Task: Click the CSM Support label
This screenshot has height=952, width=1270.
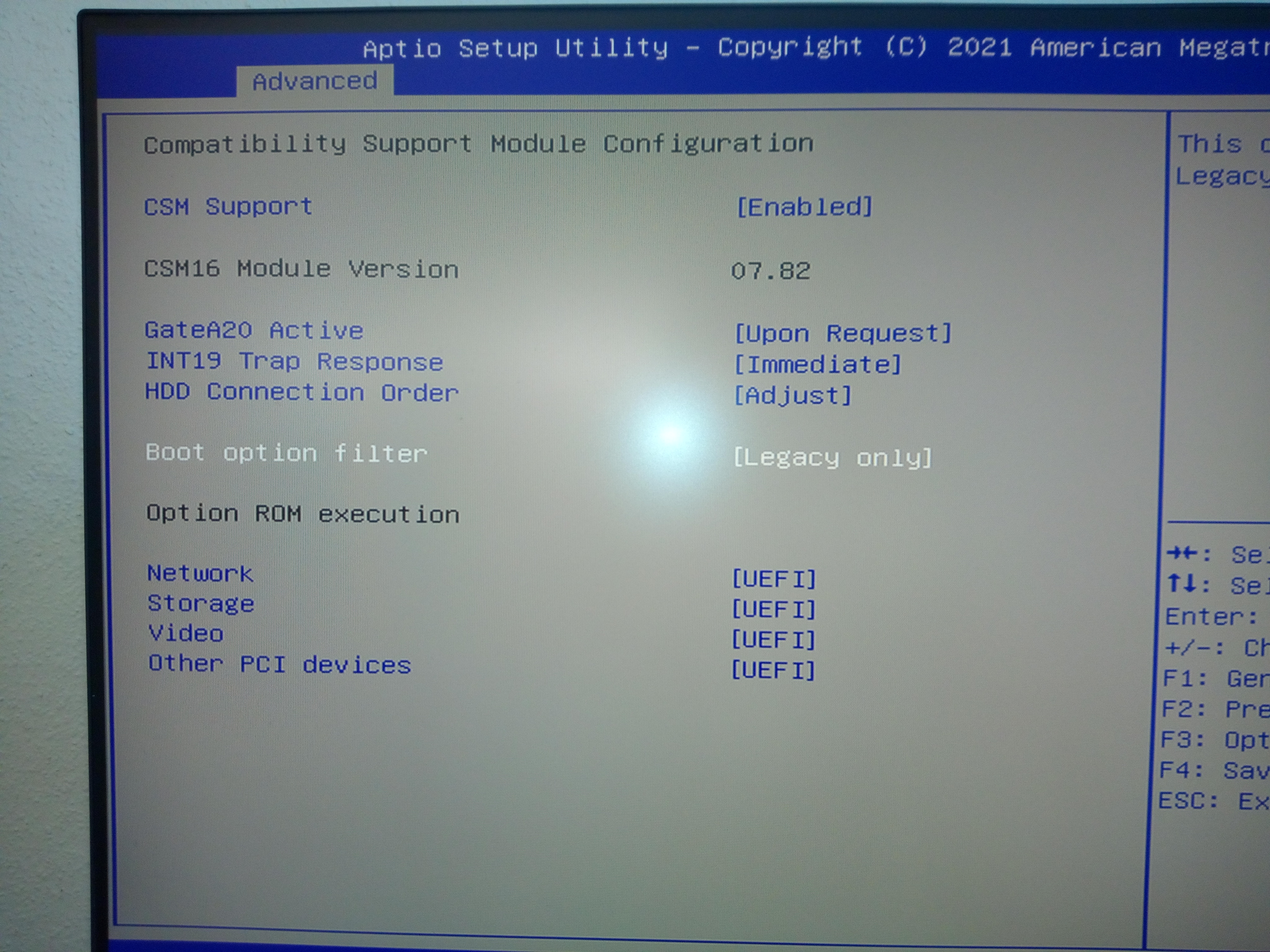Action: (x=228, y=207)
